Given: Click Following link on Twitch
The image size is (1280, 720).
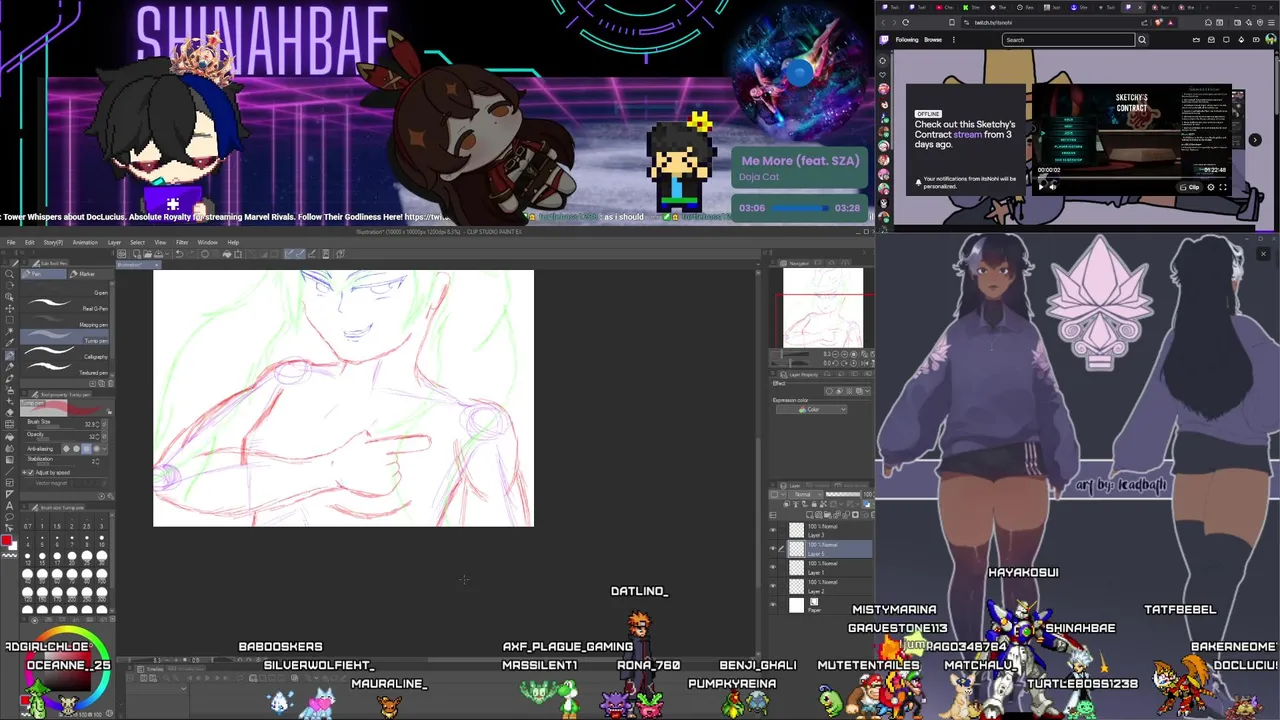Looking at the screenshot, I should [907, 40].
